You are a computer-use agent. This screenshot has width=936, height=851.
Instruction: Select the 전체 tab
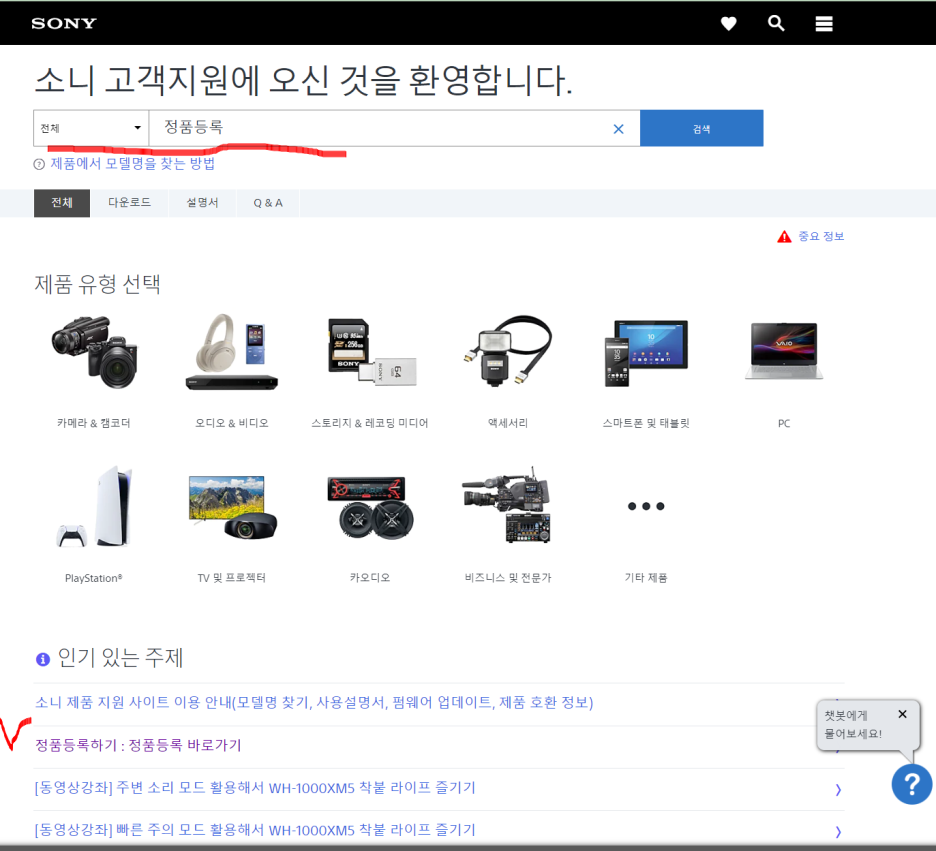[x=61, y=203]
